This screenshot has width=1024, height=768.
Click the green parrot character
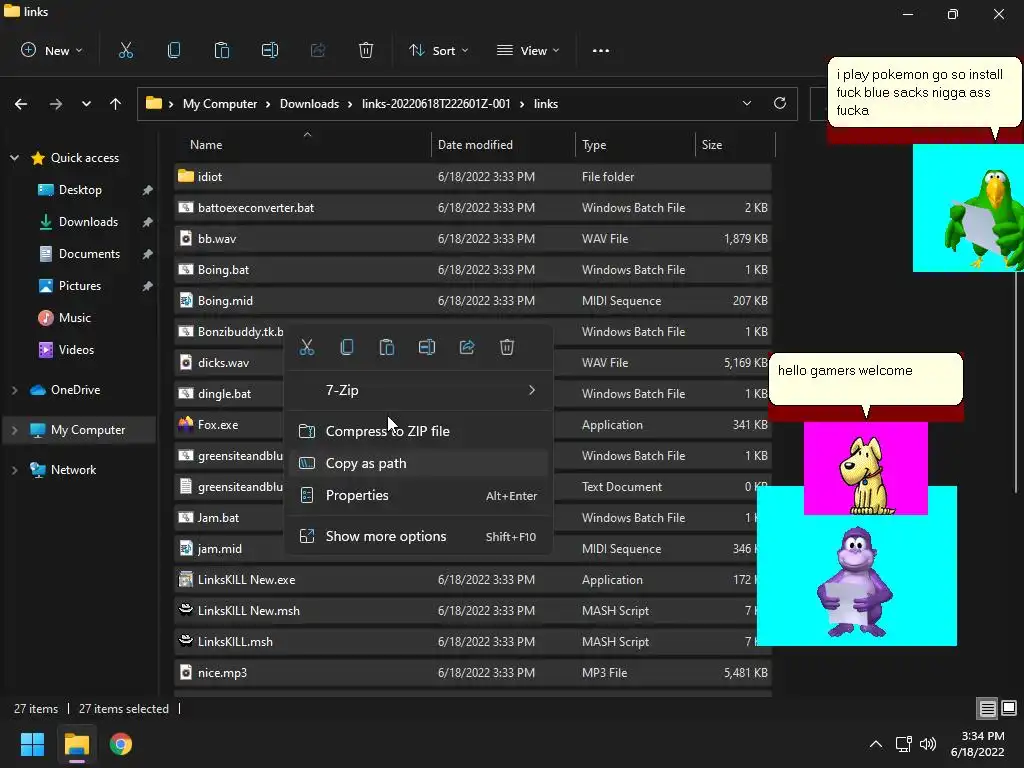985,218
